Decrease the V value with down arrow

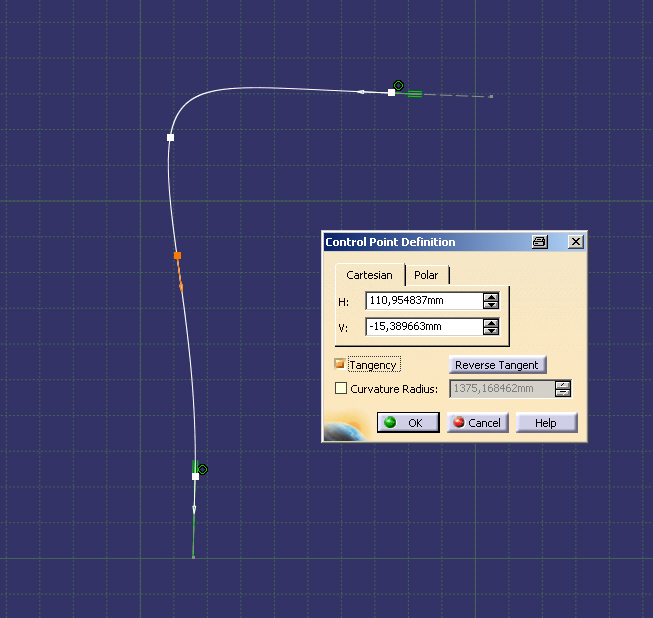(491, 331)
